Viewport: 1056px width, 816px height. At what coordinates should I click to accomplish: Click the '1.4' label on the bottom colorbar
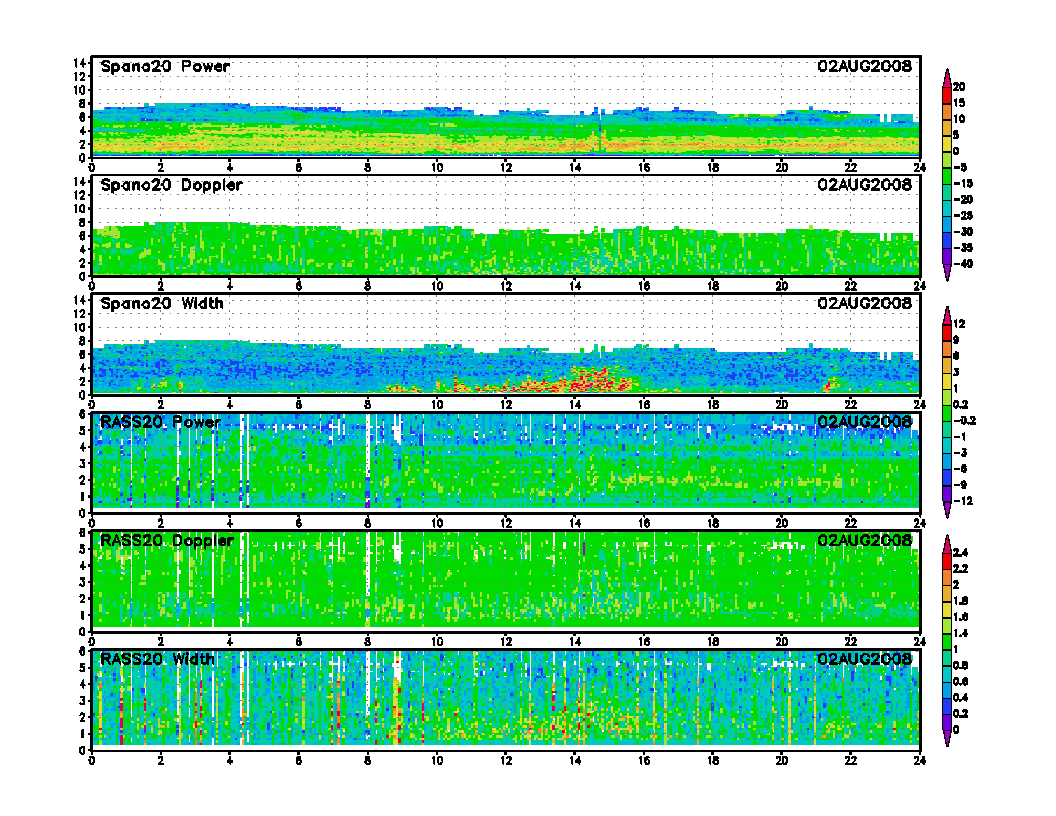coord(961,634)
